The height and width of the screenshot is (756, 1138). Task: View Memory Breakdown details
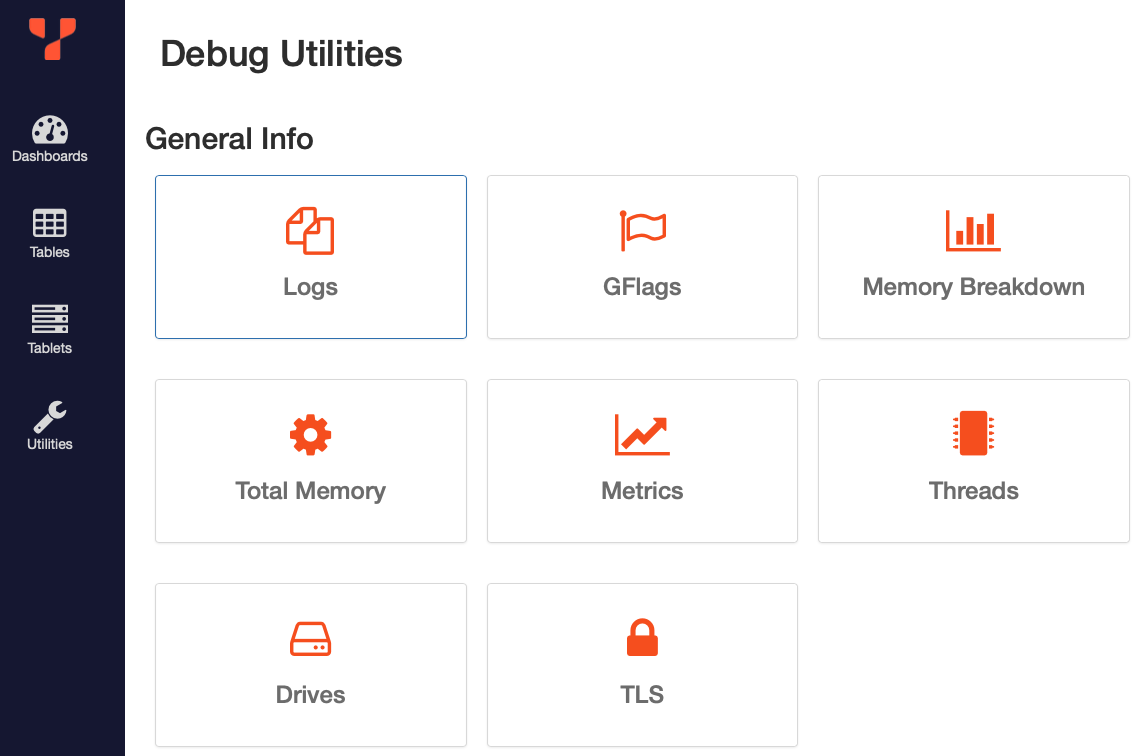coord(973,256)
